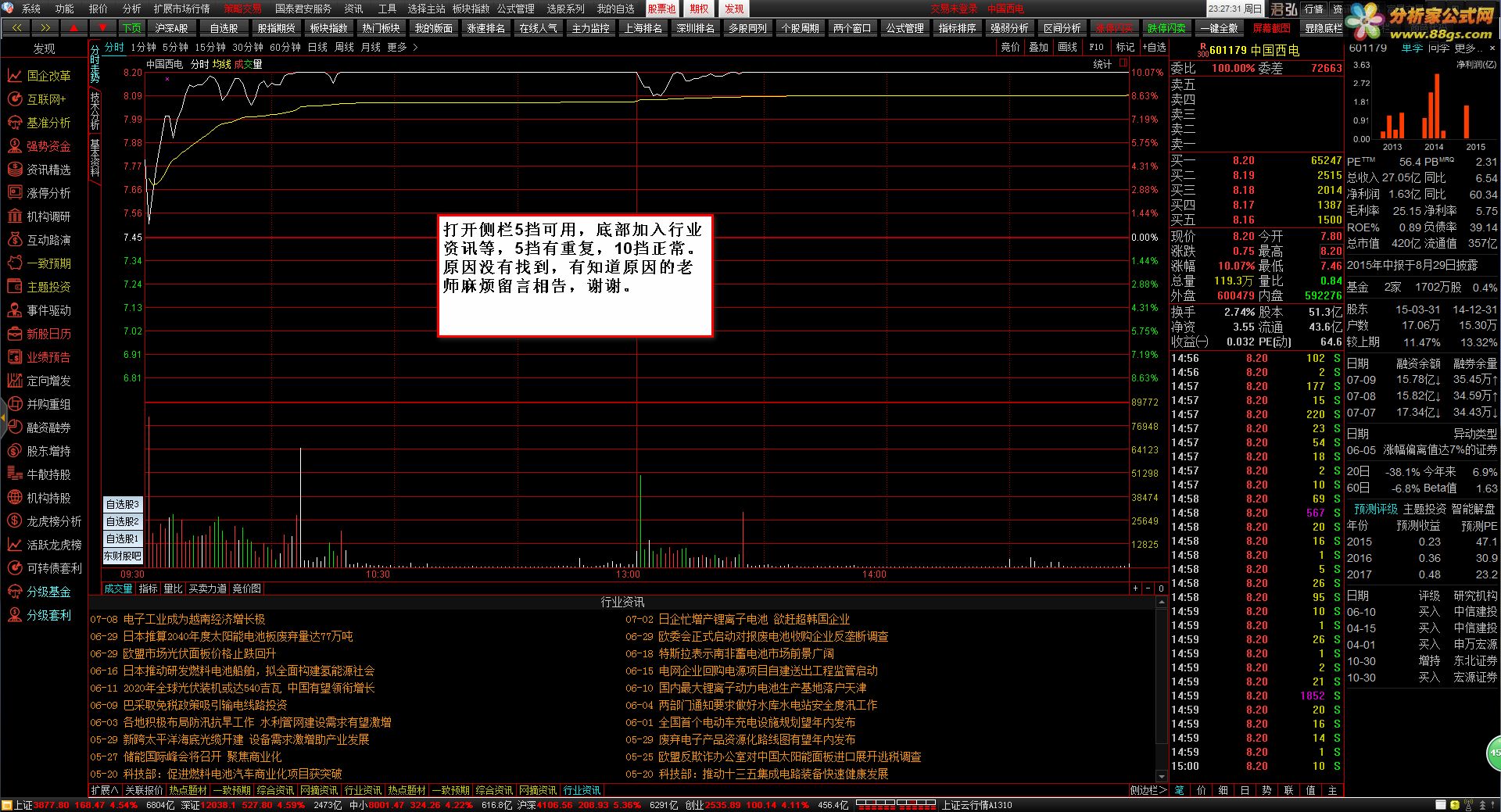Select the 60分钟 period tab
Viewport: 1501px width, 812px height.
point(285,48)
